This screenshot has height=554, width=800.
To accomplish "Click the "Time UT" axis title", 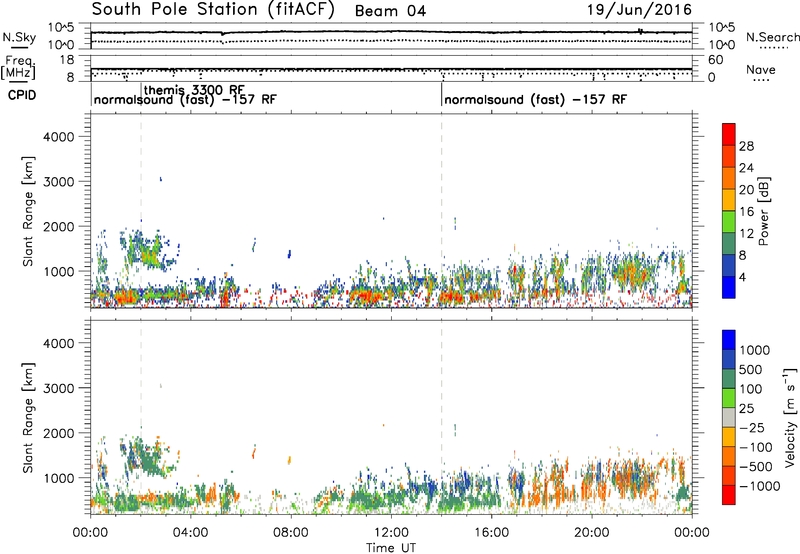I will pos(391,547).
